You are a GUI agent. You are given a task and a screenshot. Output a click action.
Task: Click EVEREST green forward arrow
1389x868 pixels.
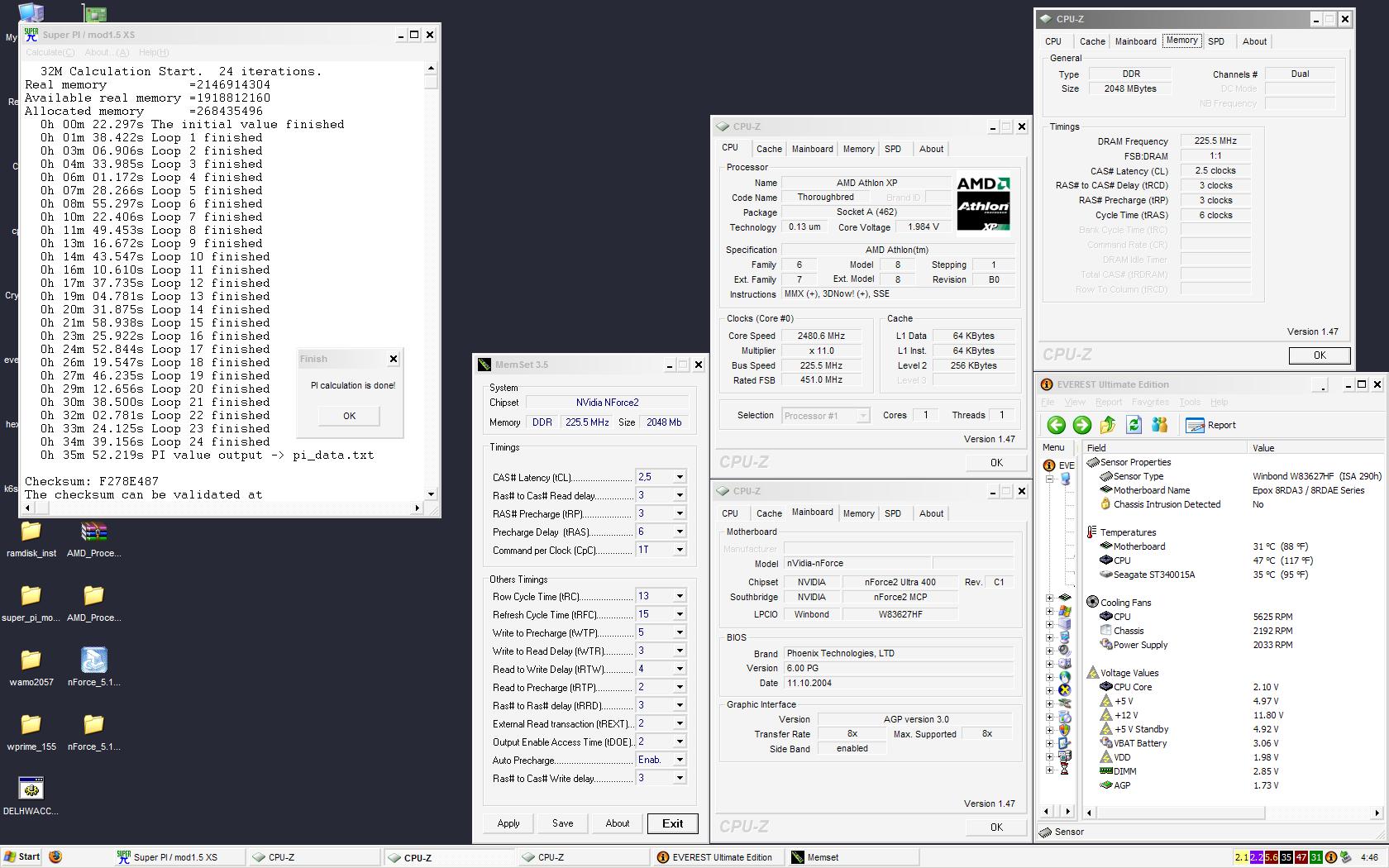click(1081, 425)
